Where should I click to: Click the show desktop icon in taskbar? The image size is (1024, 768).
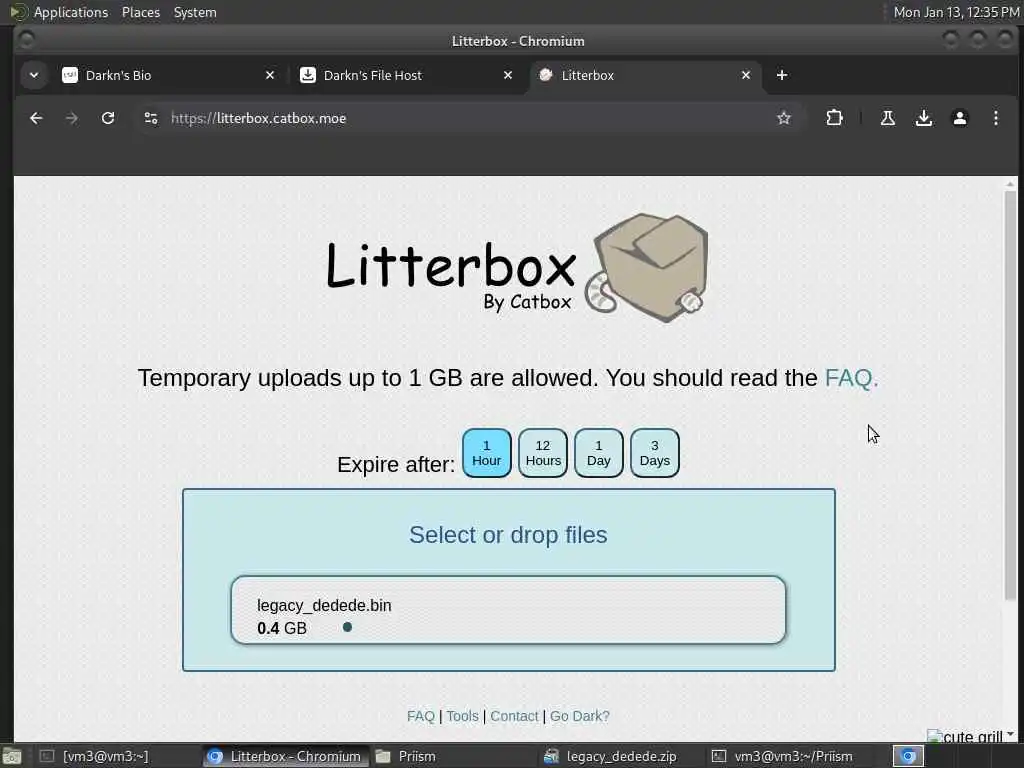tap(12, 756)
